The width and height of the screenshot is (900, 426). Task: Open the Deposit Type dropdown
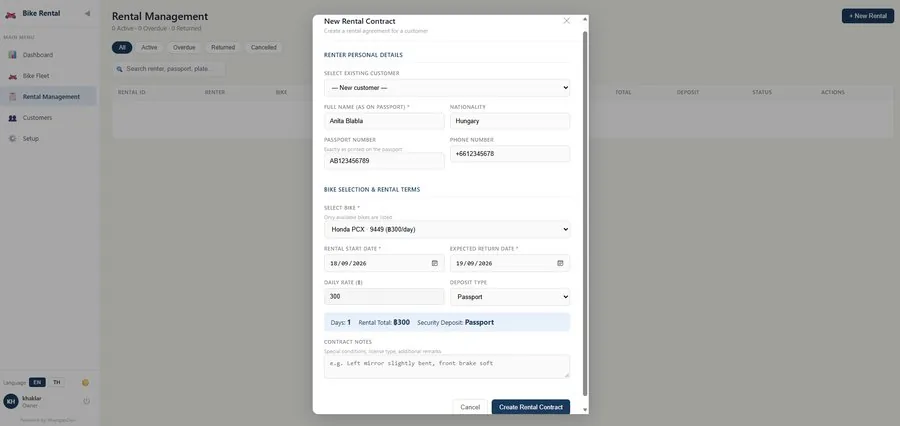pos(510,297)
